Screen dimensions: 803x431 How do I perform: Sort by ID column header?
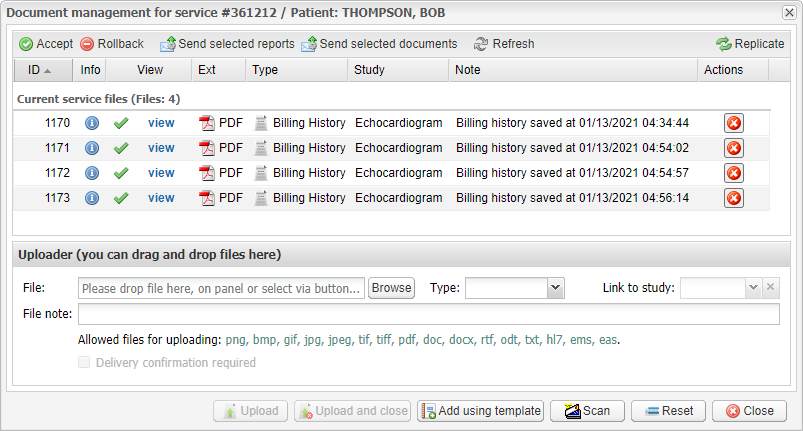43,70
